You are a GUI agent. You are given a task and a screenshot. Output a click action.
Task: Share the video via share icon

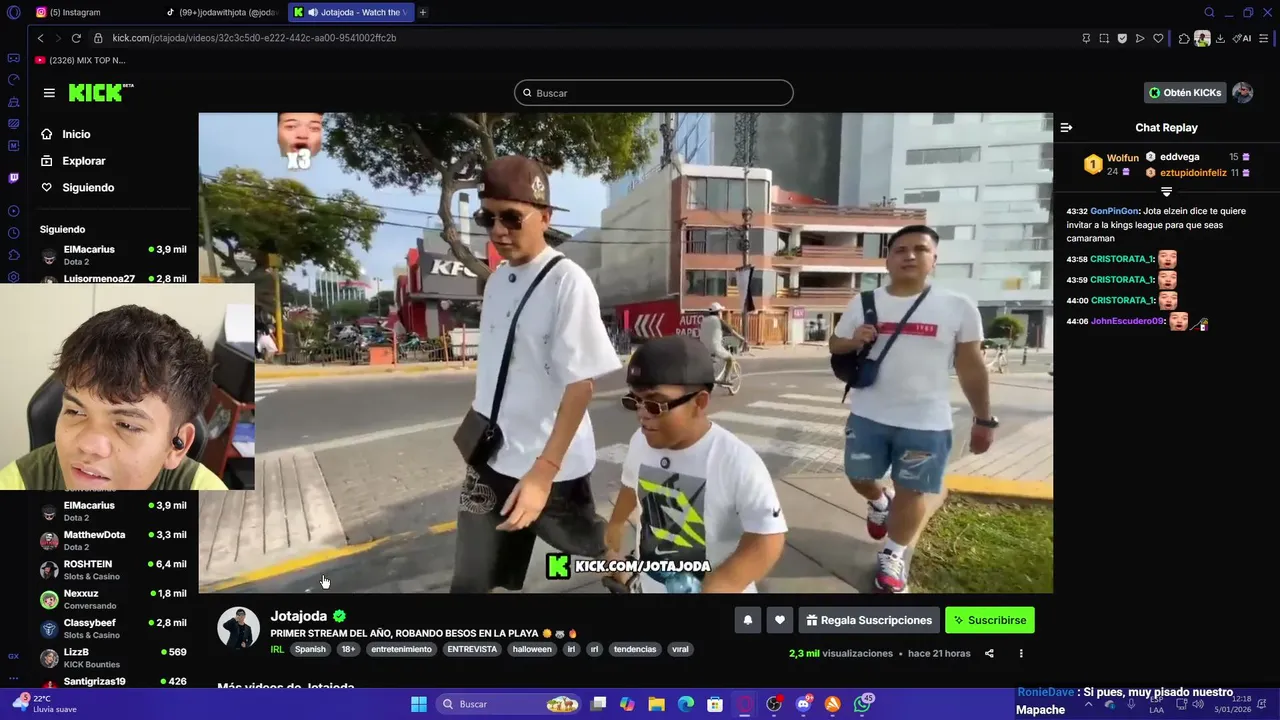pos(989,654)
